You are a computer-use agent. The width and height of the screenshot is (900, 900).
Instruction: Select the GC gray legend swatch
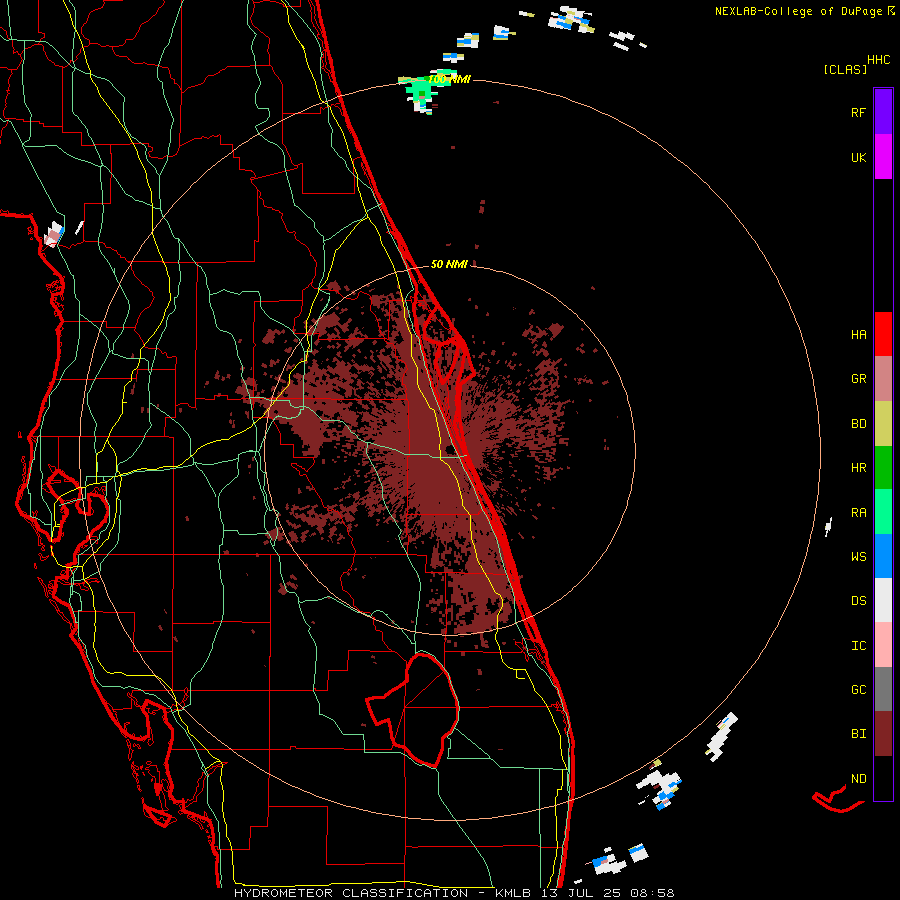click(883, 689)
